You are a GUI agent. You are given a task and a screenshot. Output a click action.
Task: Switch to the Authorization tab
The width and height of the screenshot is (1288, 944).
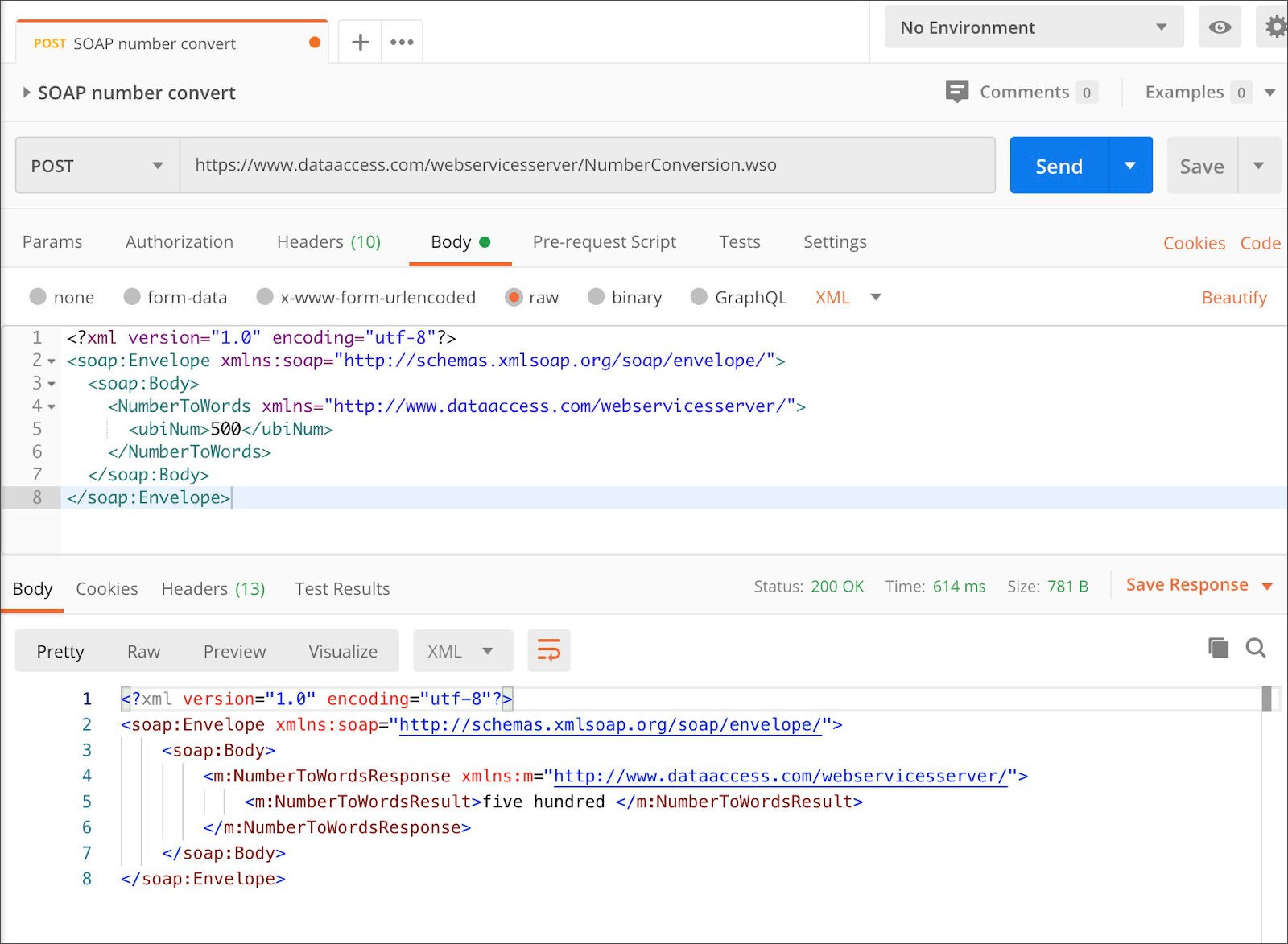pos(180,241)
